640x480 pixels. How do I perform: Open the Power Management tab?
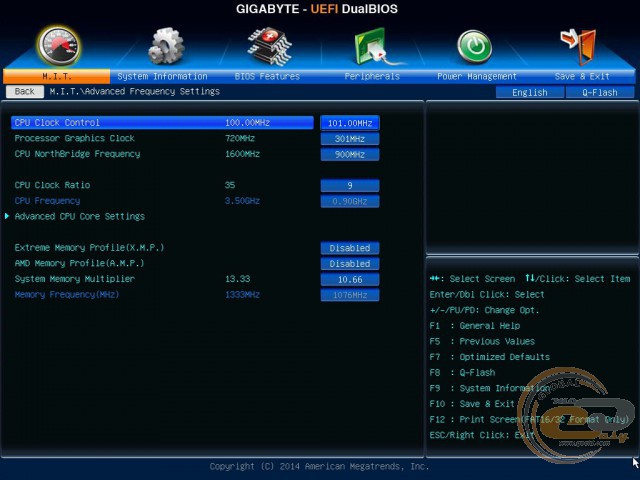(477, 76)
